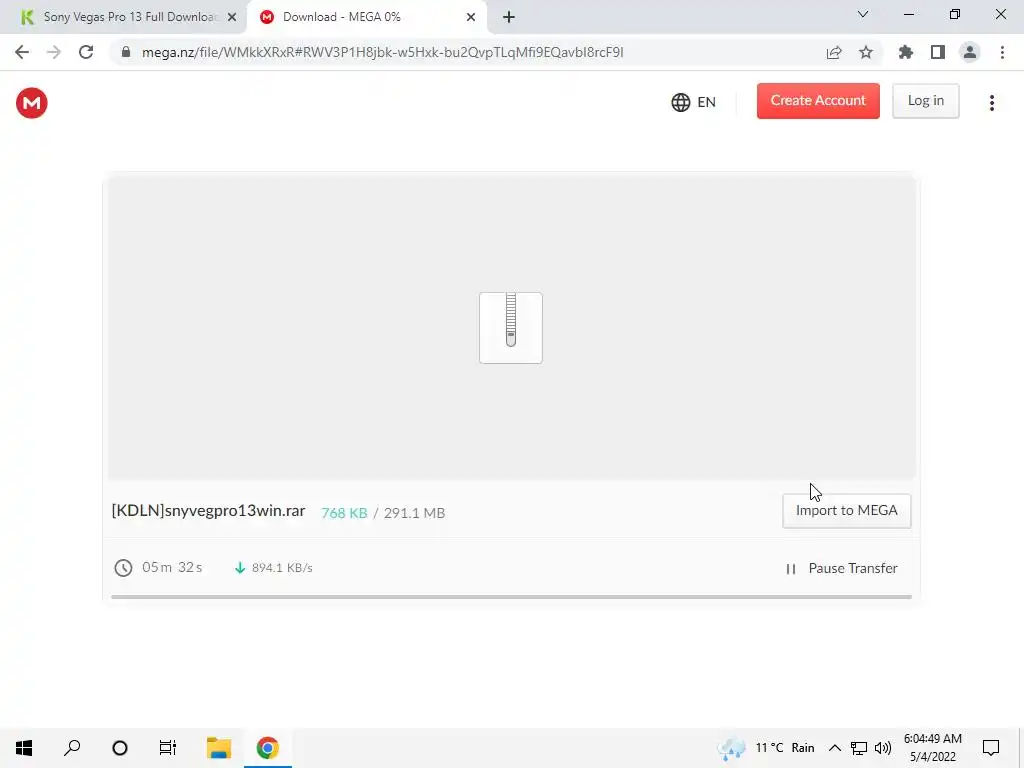Minimize the Chrome window
1024x768 pixels.
point(909,14)
